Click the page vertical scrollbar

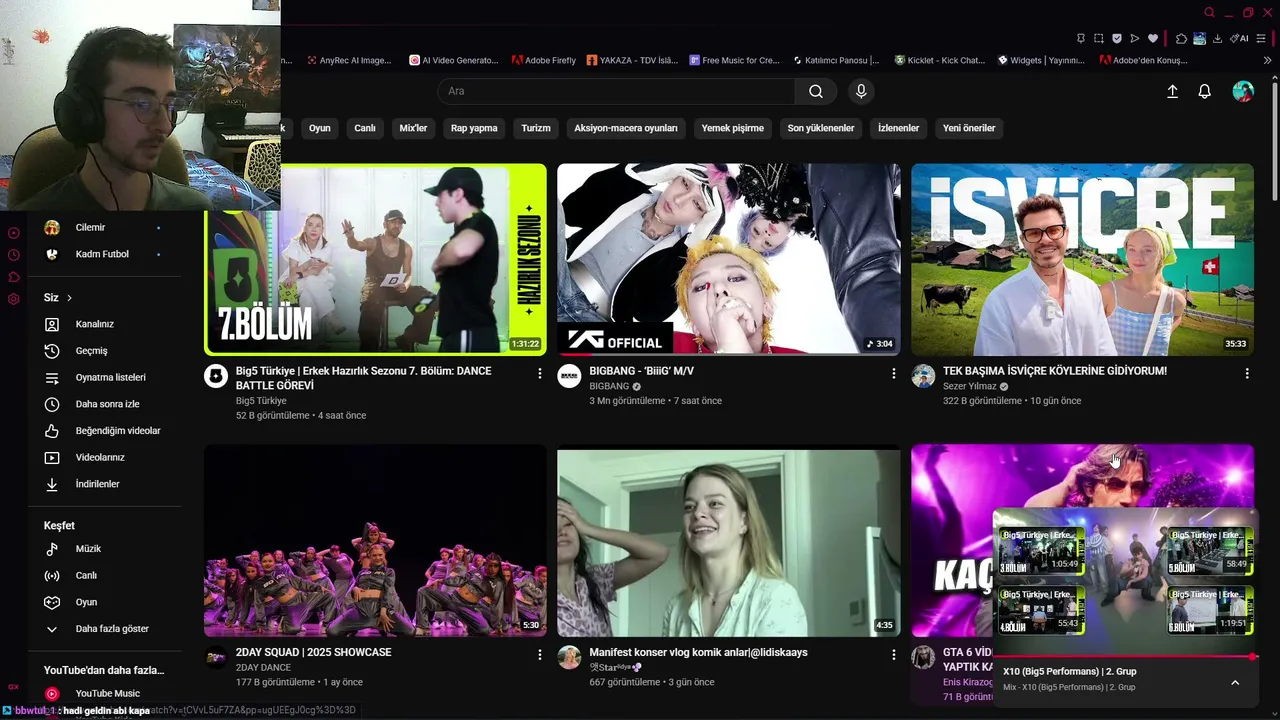pos(1274,140)
